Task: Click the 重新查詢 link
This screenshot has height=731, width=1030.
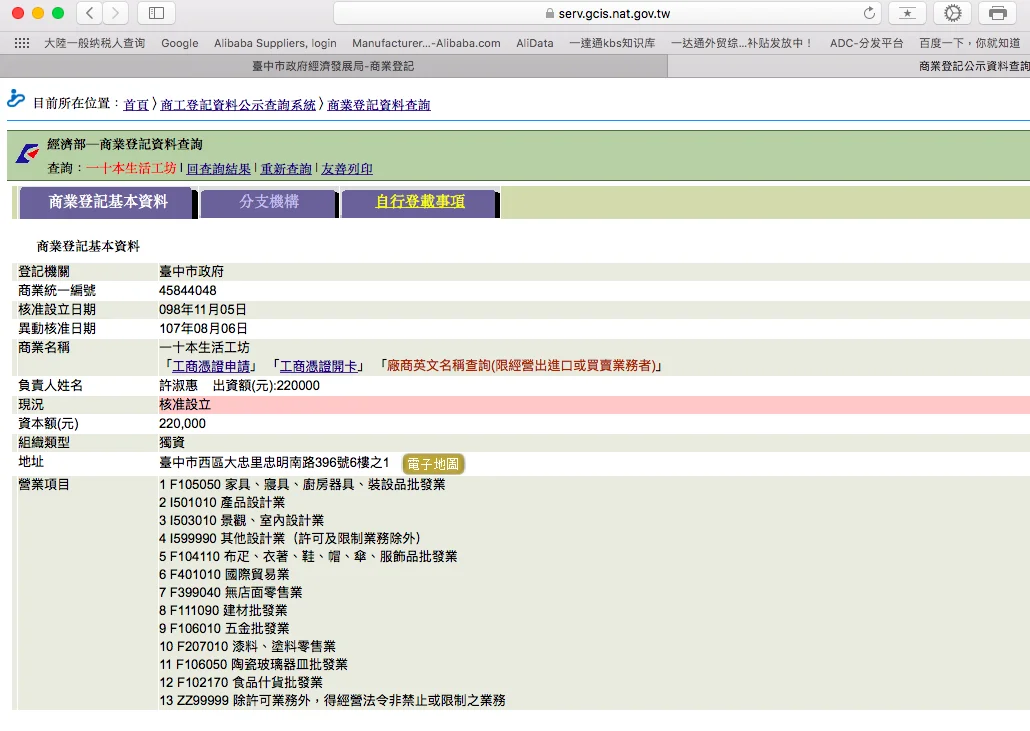Action: (286, 169)
